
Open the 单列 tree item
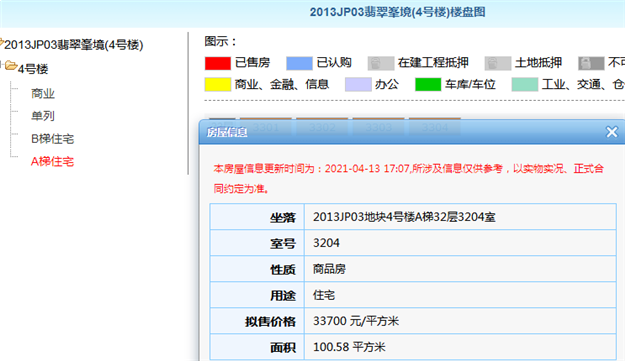coord(43,116)
